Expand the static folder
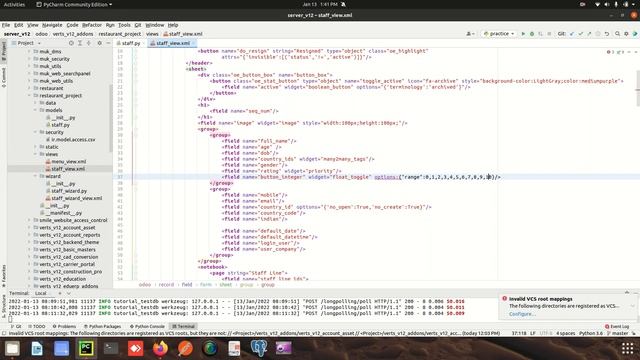Screen dimensions: 640x360 pos(36,147)
